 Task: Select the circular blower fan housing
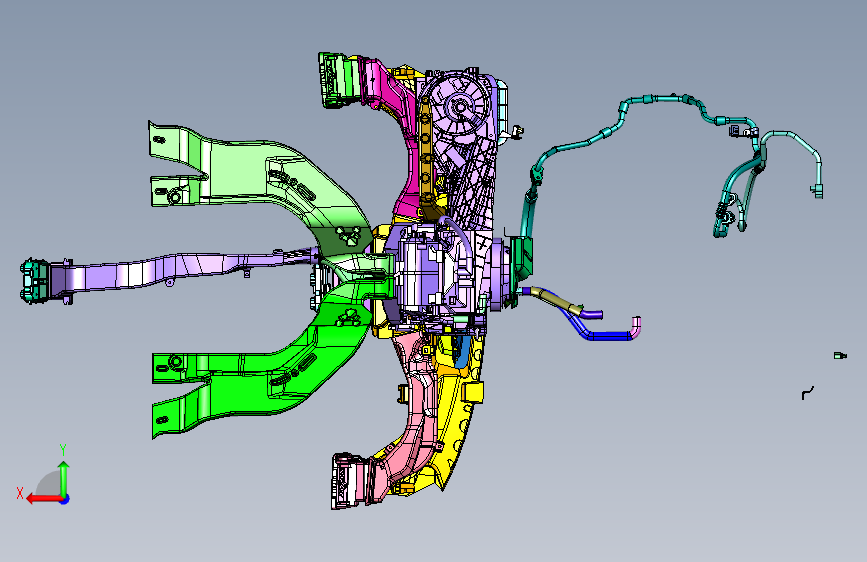(460, 105)
